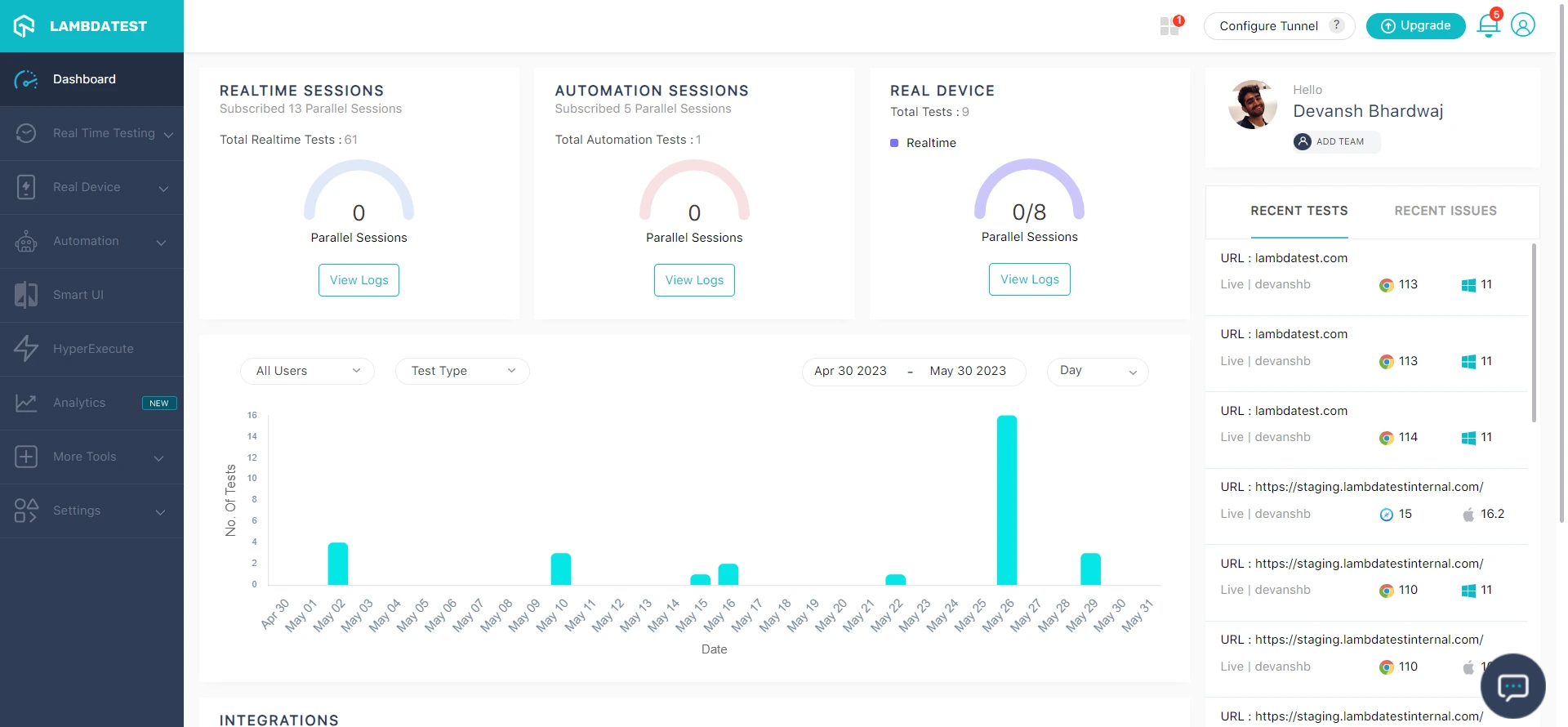This screenshot has width=1568, height=727.
Task: Click the More Tools plus icon
Action: (26, 457)
